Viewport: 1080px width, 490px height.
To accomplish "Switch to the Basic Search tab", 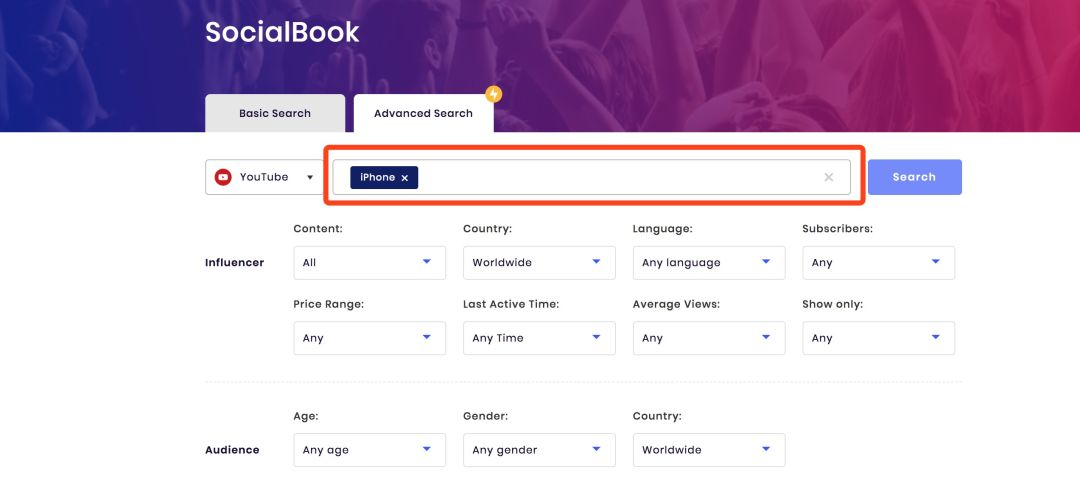I will pos(275,113).
